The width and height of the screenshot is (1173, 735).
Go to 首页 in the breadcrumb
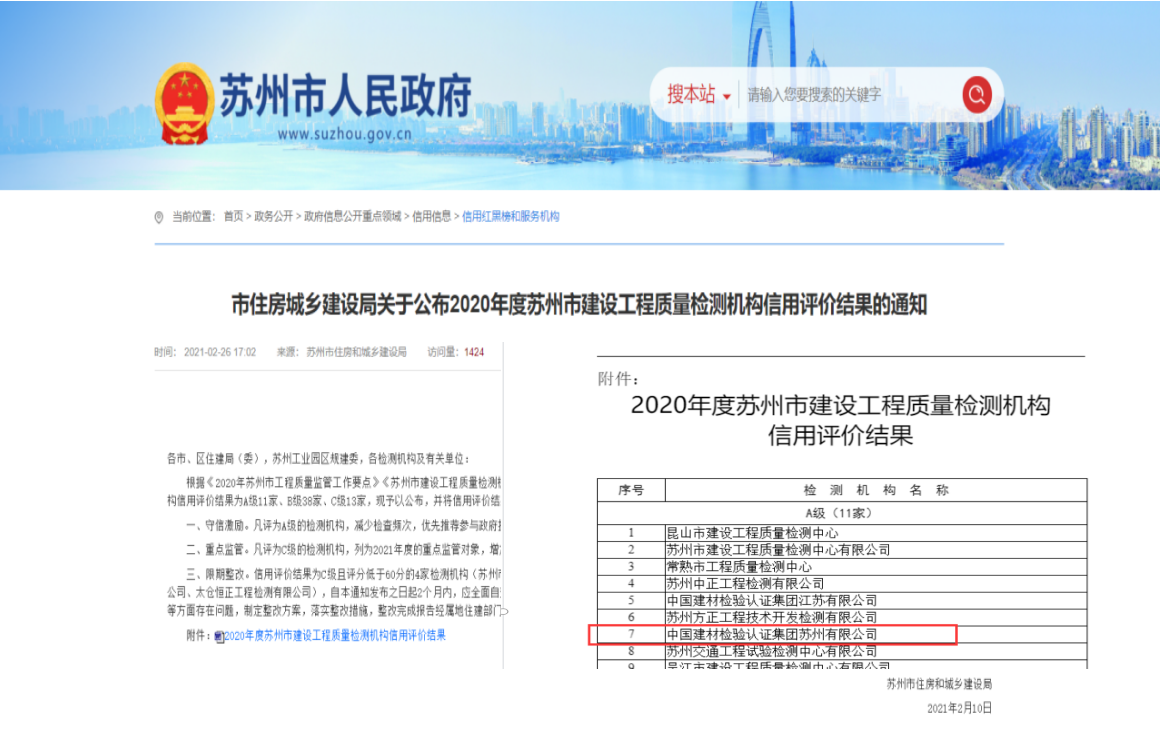click(x=233, y=216)
